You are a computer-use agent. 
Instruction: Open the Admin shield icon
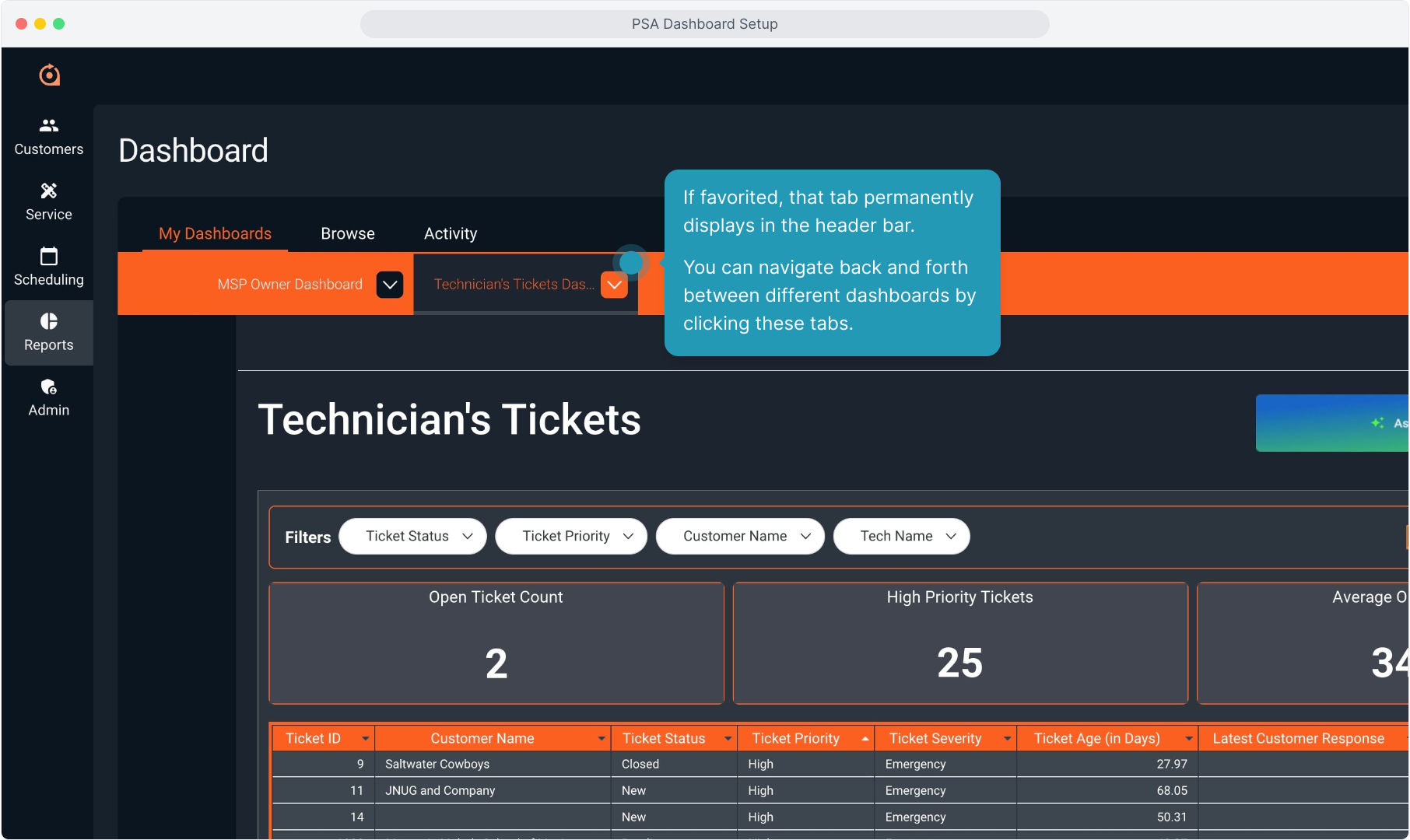point(48,387)
